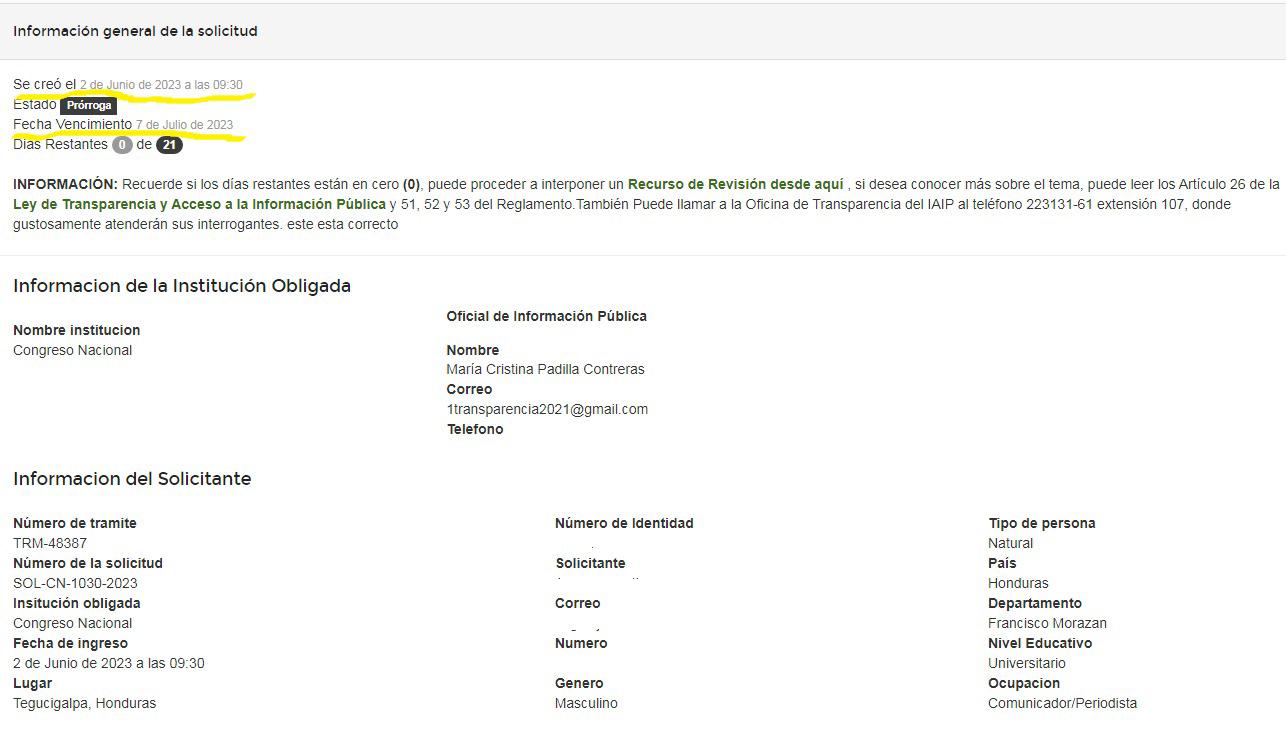
Task: Click the email 1transparencia2021@gmail.com
Action: pos(546,408)
